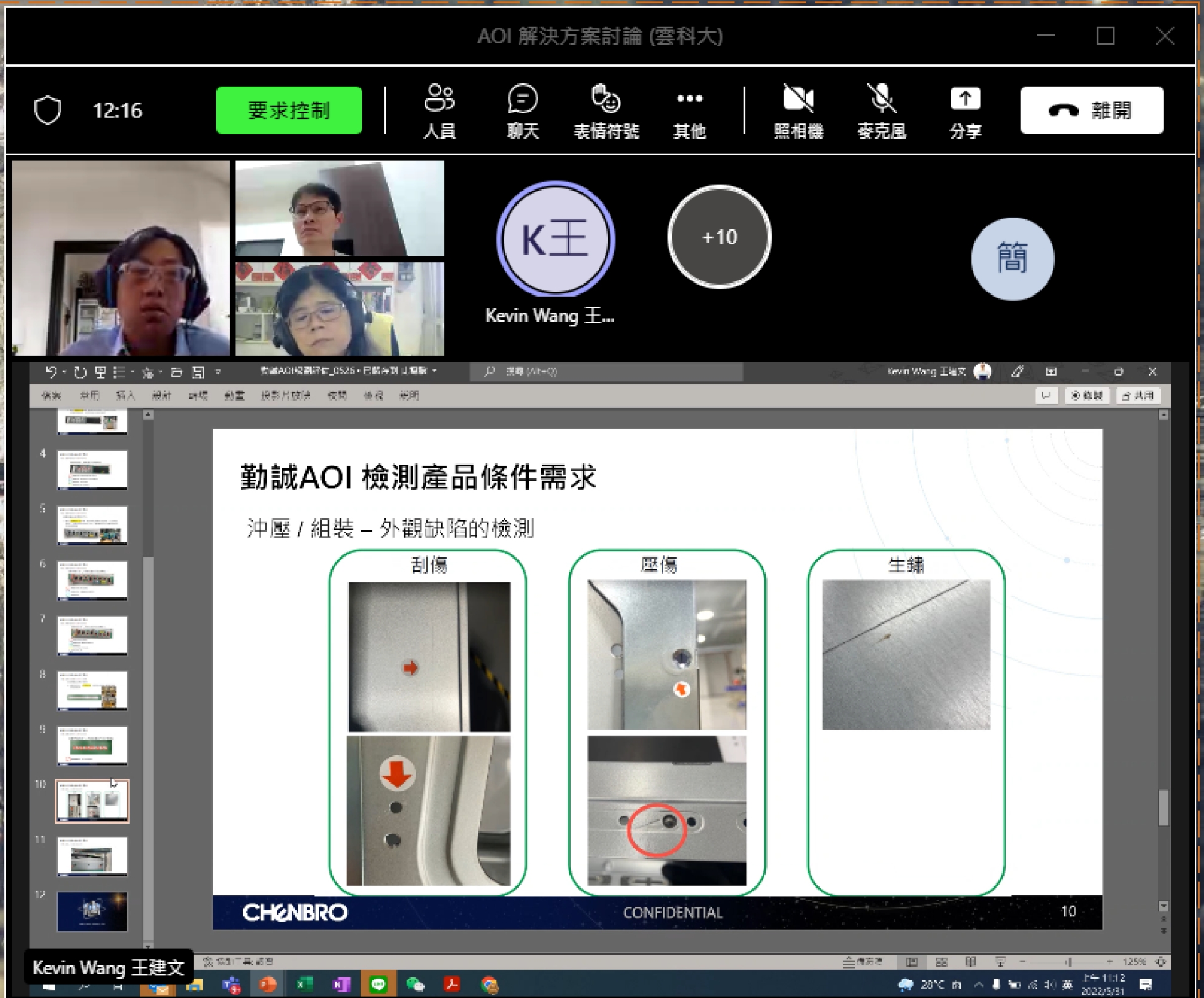Select the 插入 insert ribbon tab
Screen dimensions: 1204x998
(125, 396)
